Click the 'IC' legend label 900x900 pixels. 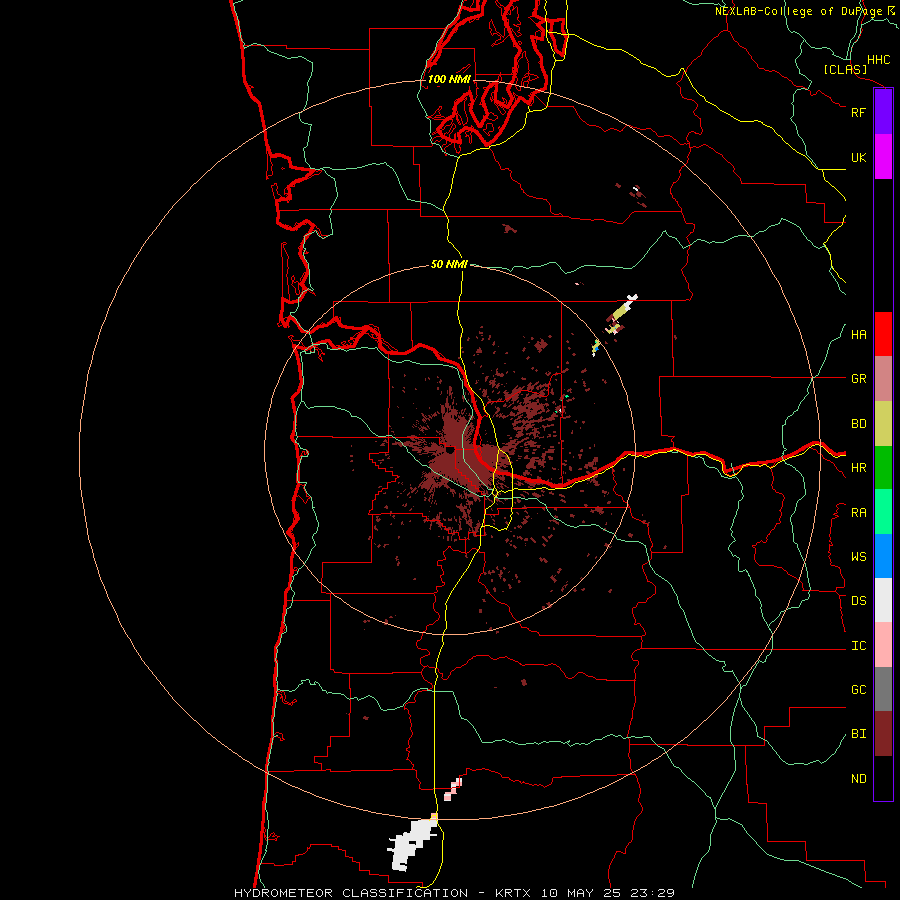pyautogui.click(x=858, y=646)
